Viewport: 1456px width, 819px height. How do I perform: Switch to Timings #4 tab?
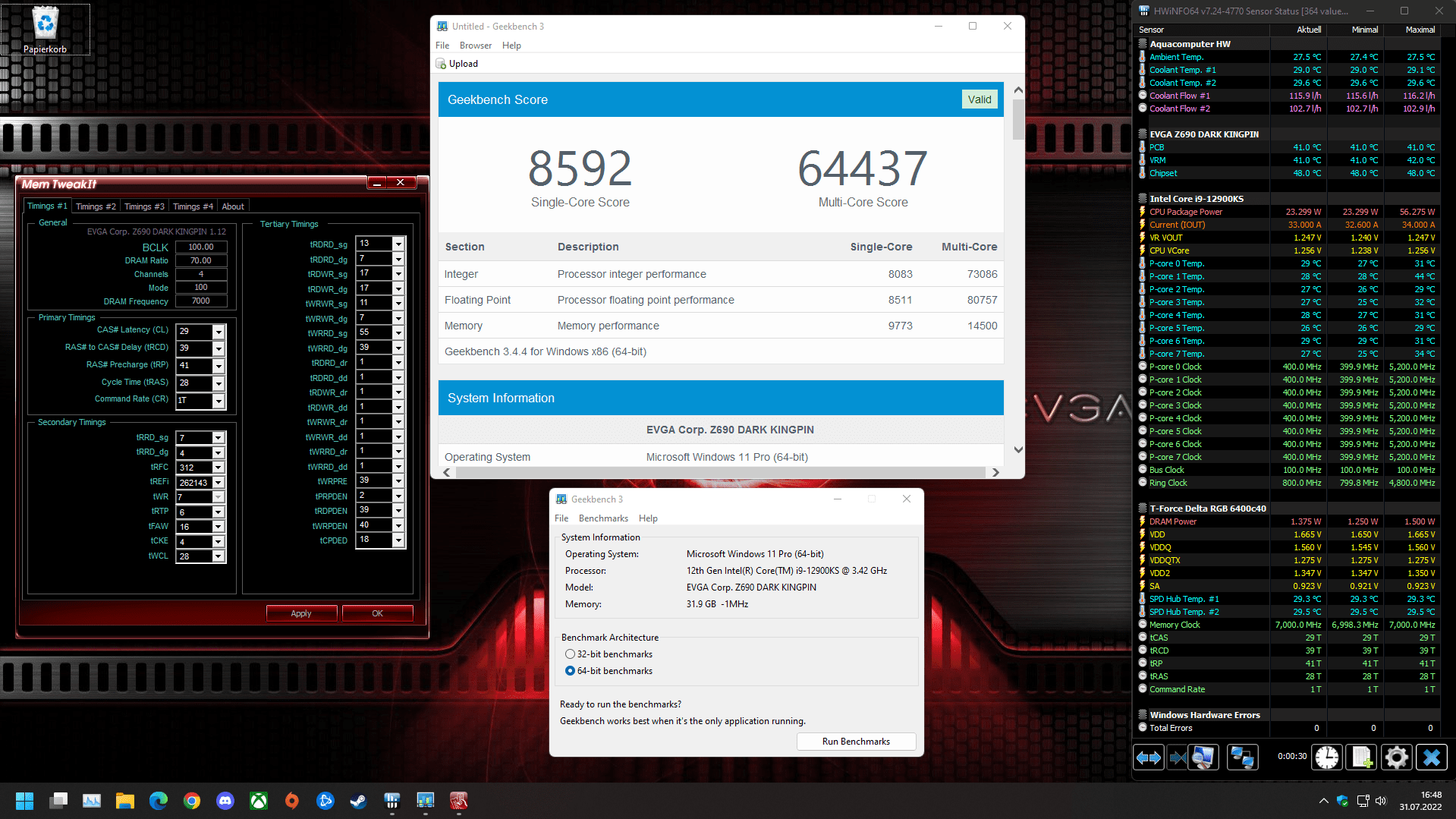coord(193,206)
